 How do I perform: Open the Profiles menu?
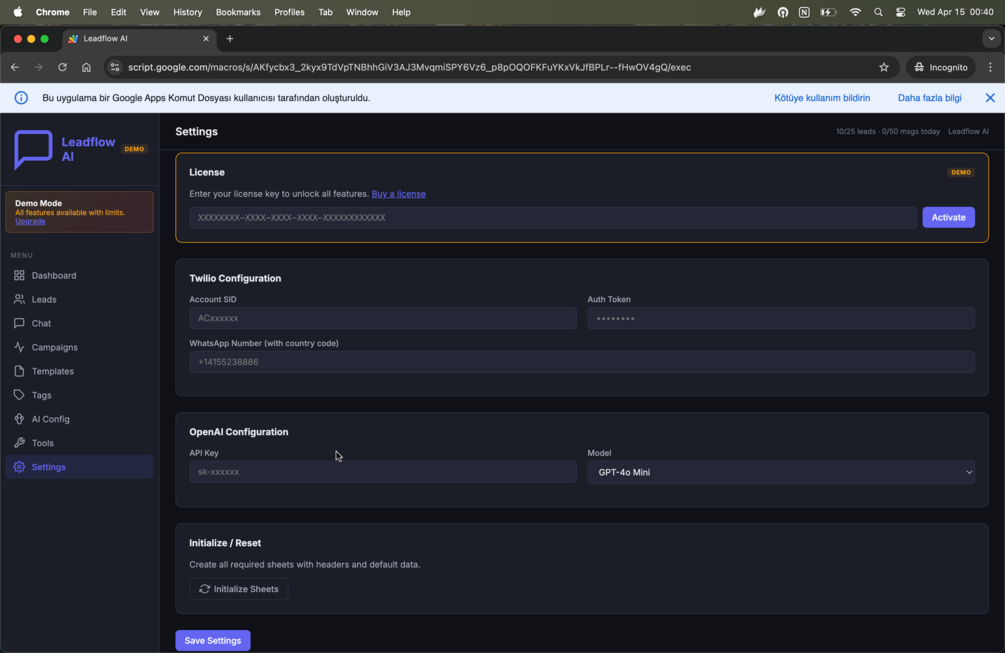[289, 12]
